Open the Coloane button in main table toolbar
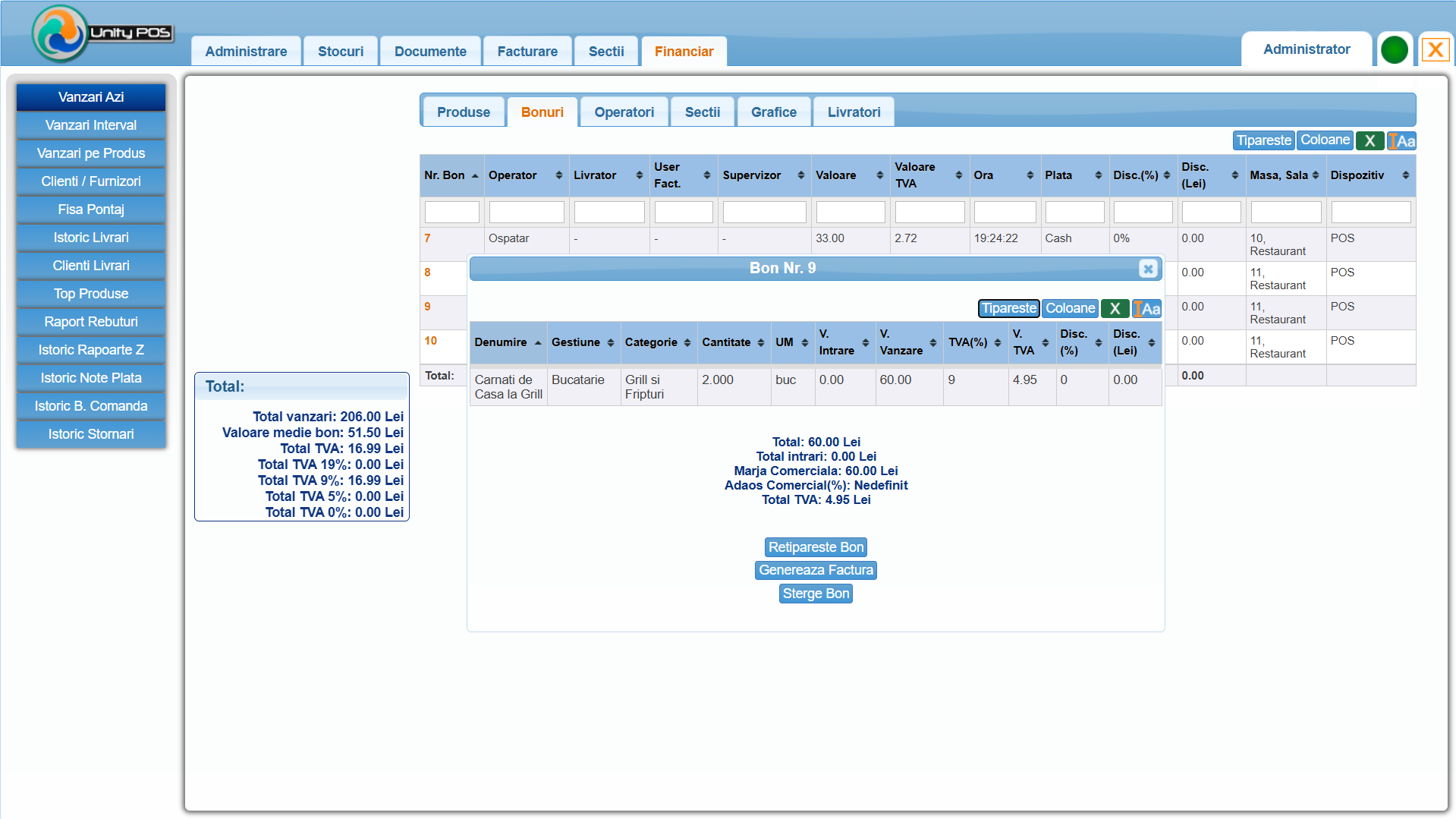Screen dimensions: 1456x819 click(x=1325, y=140)
